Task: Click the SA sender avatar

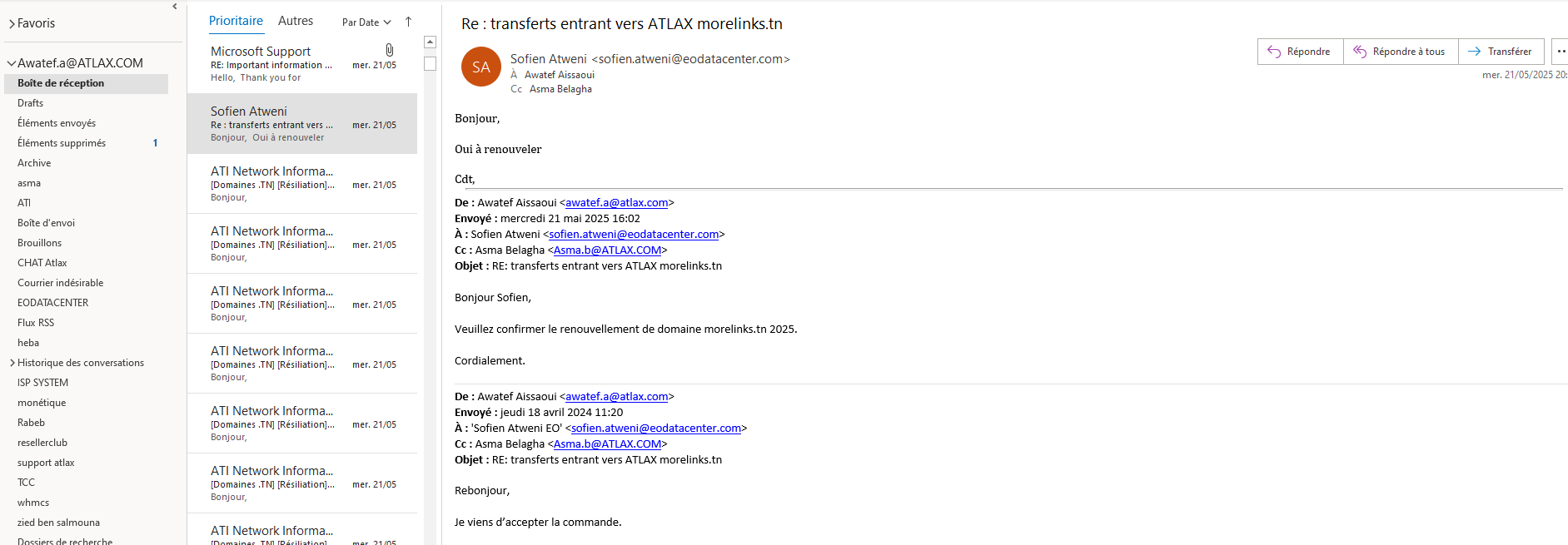Action: [480, 67]
